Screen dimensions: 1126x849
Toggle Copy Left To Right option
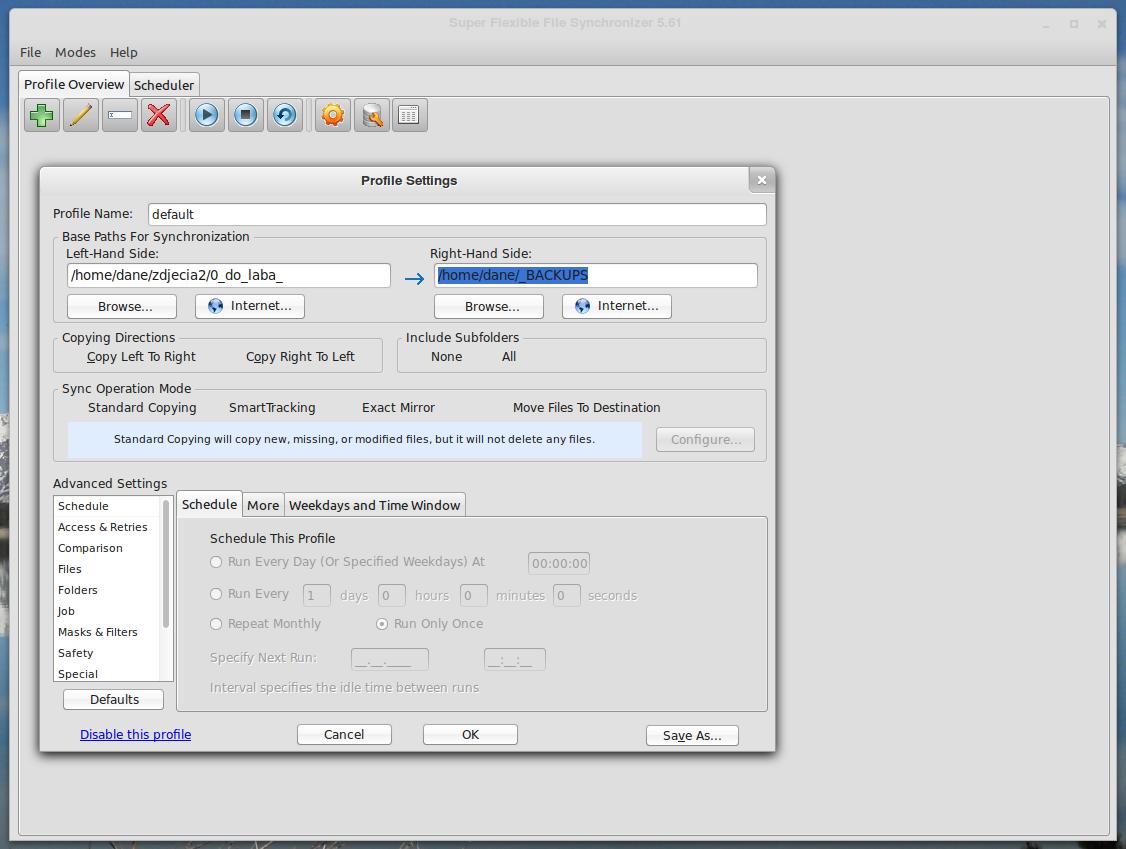click(141, 356)
